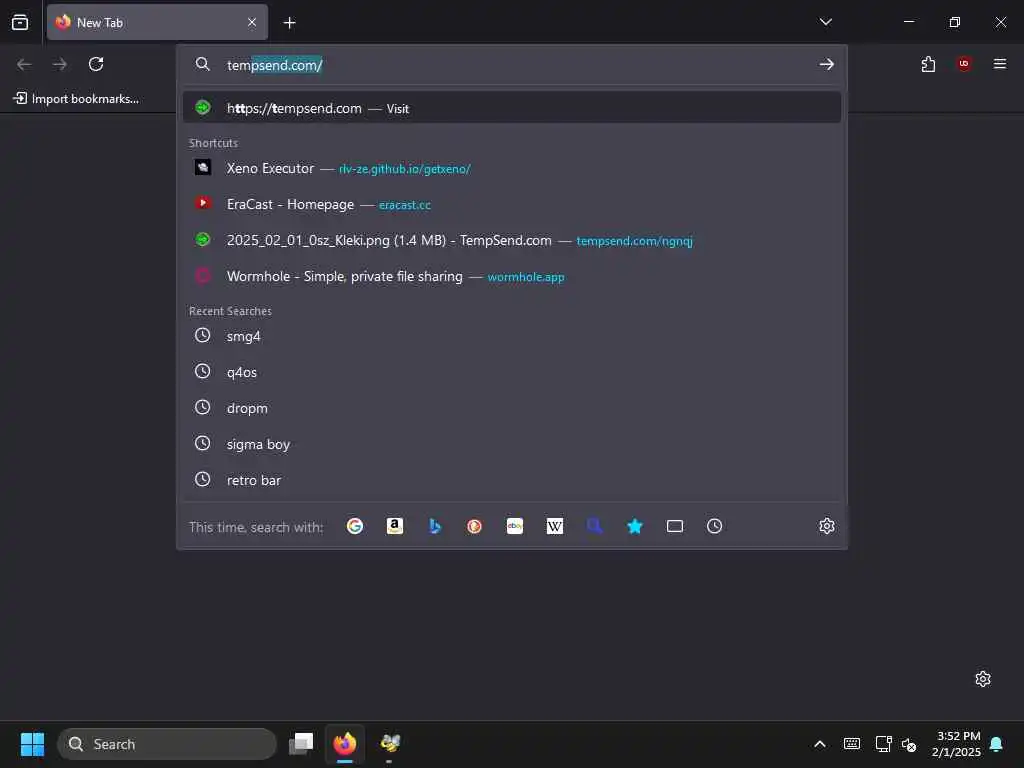The height and width of the screenshot is (768, 1024).
Task: Open the uBlock Origin extension icon
Action: (964, 63)
